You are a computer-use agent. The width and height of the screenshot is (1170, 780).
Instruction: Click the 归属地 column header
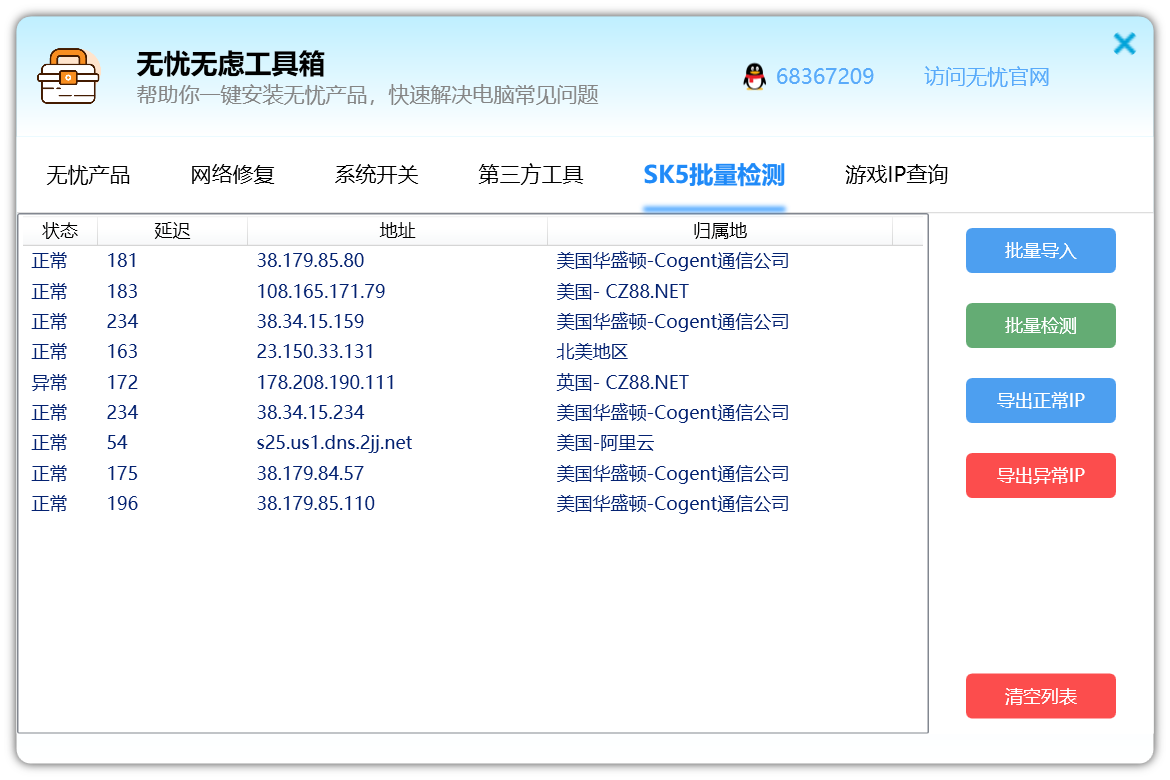(x=720, y=231)
